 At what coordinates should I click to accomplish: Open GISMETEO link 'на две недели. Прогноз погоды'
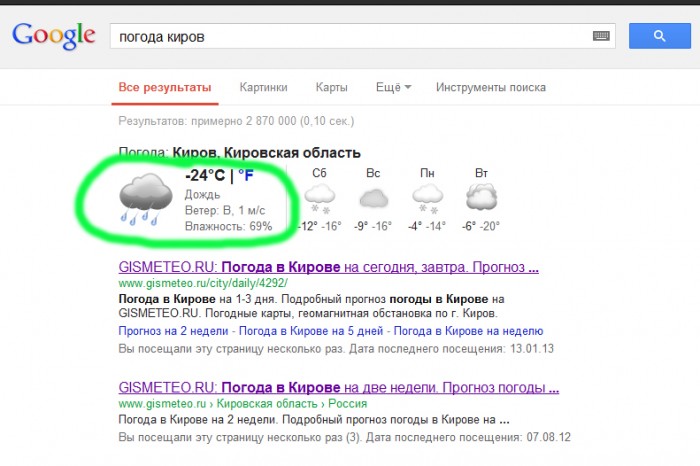338,387
